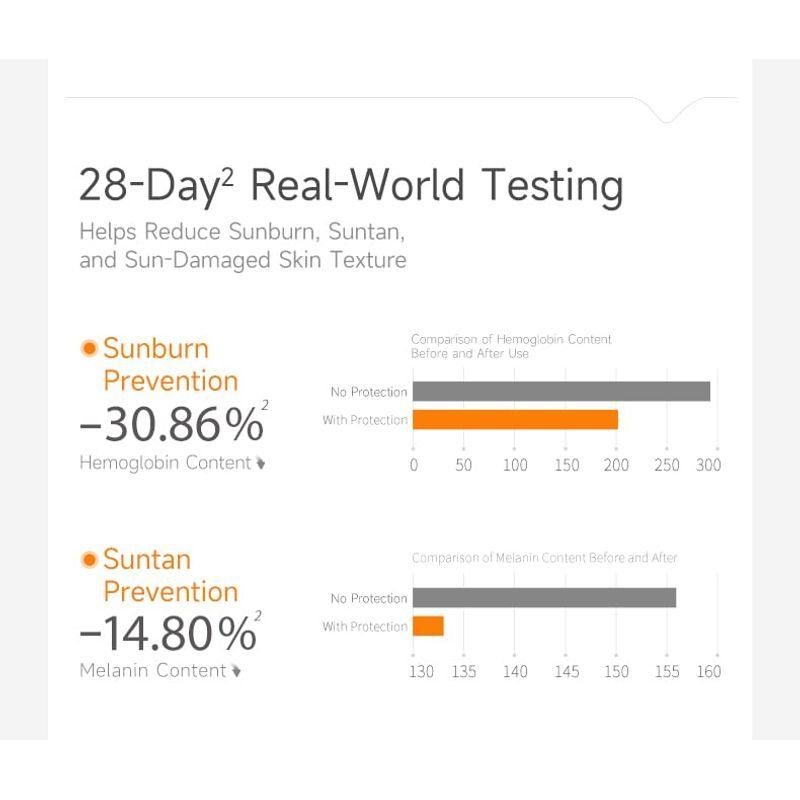
Task: Click the orange bullet beside Sunburn Prevention
Action: [89, 348]
